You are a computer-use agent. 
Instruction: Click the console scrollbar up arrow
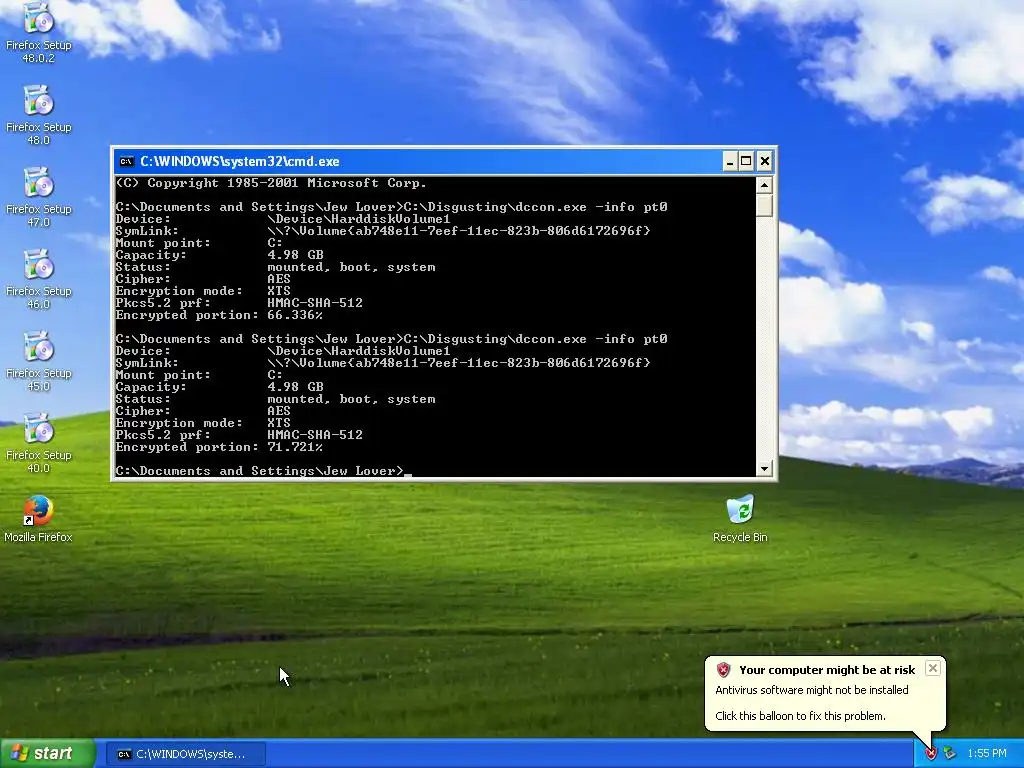[764, 185]
